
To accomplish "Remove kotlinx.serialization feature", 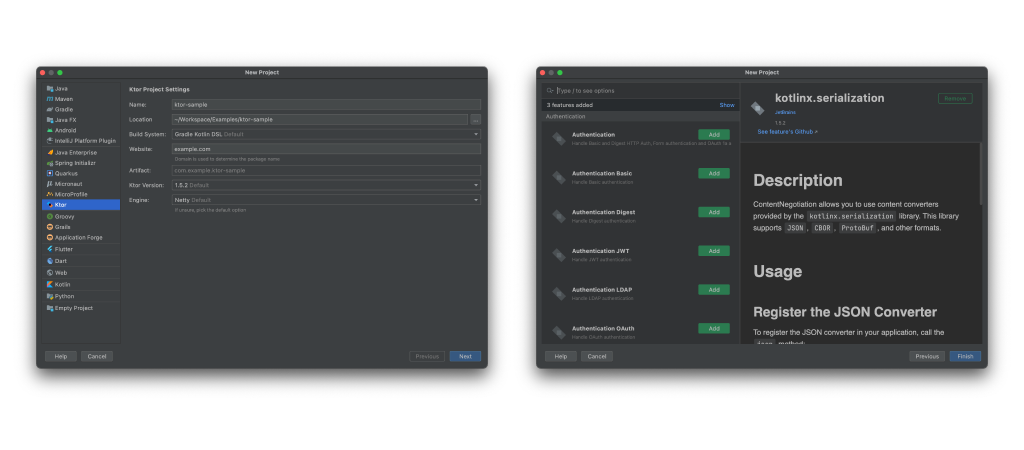I will tap(955, 99).
